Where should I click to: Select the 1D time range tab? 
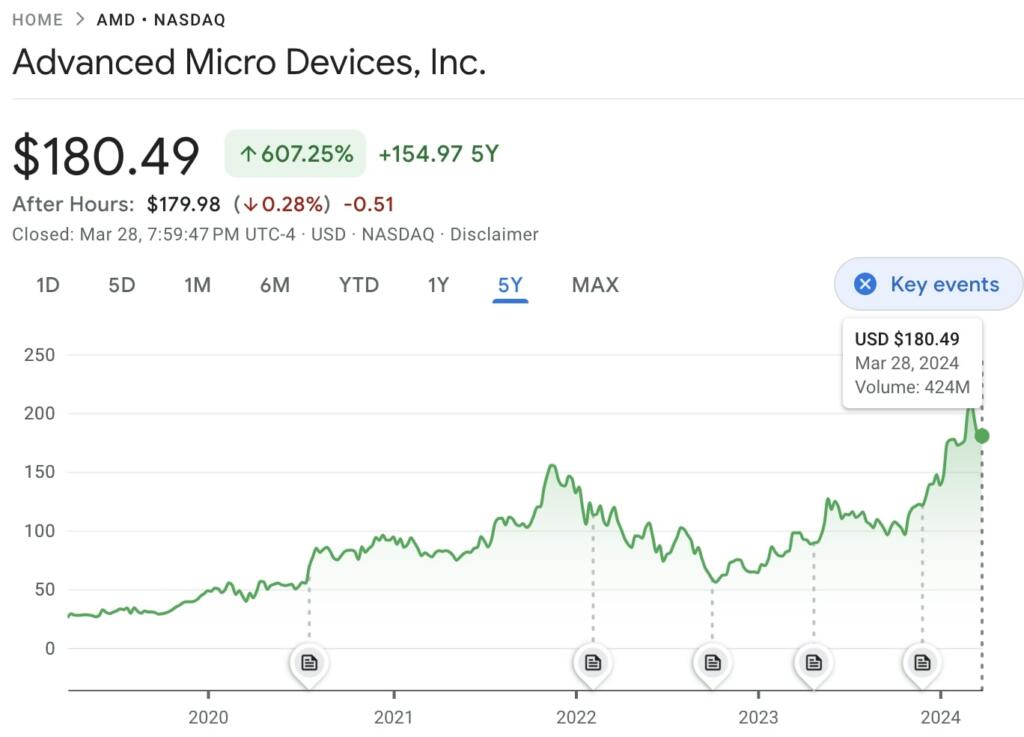coord(48,285)
